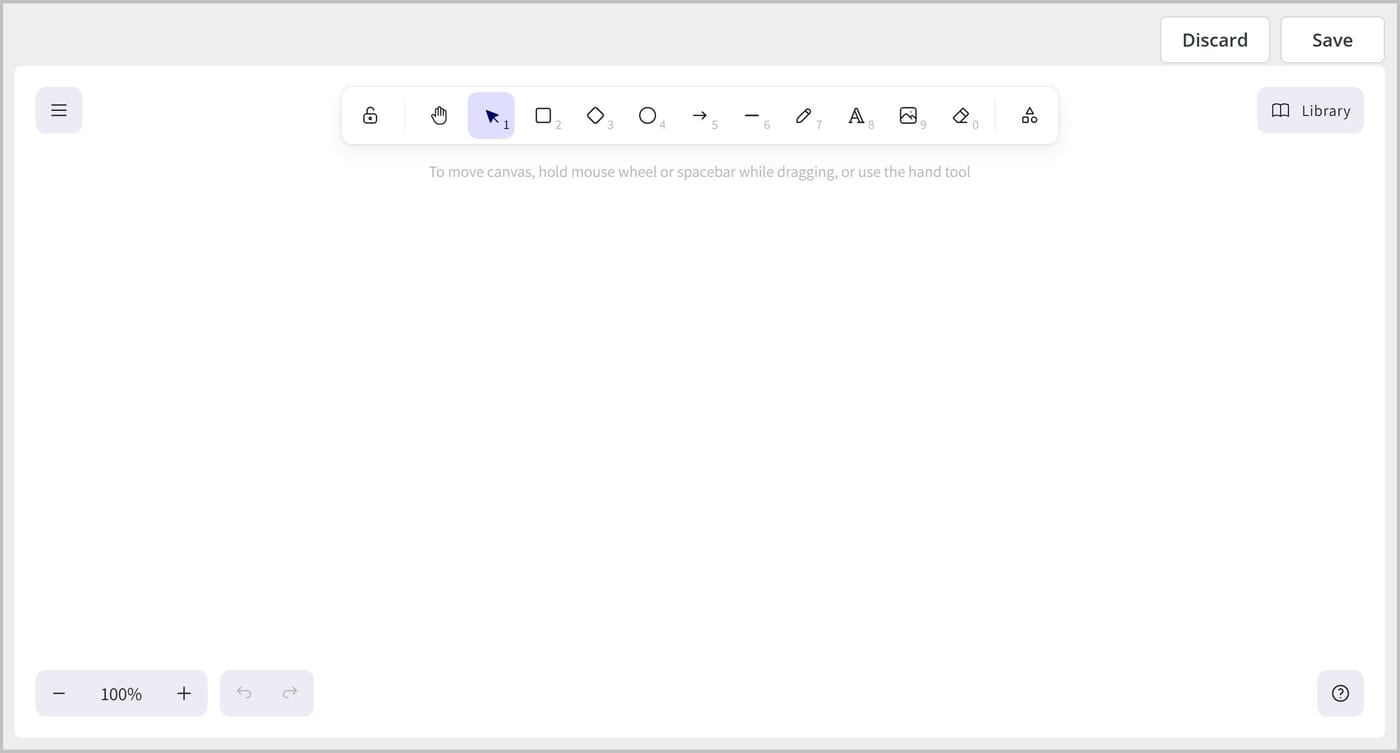This screenshot has height=753, width=1400.
Task: Select the Rectangle tool
Action: [x=543, y=116]
